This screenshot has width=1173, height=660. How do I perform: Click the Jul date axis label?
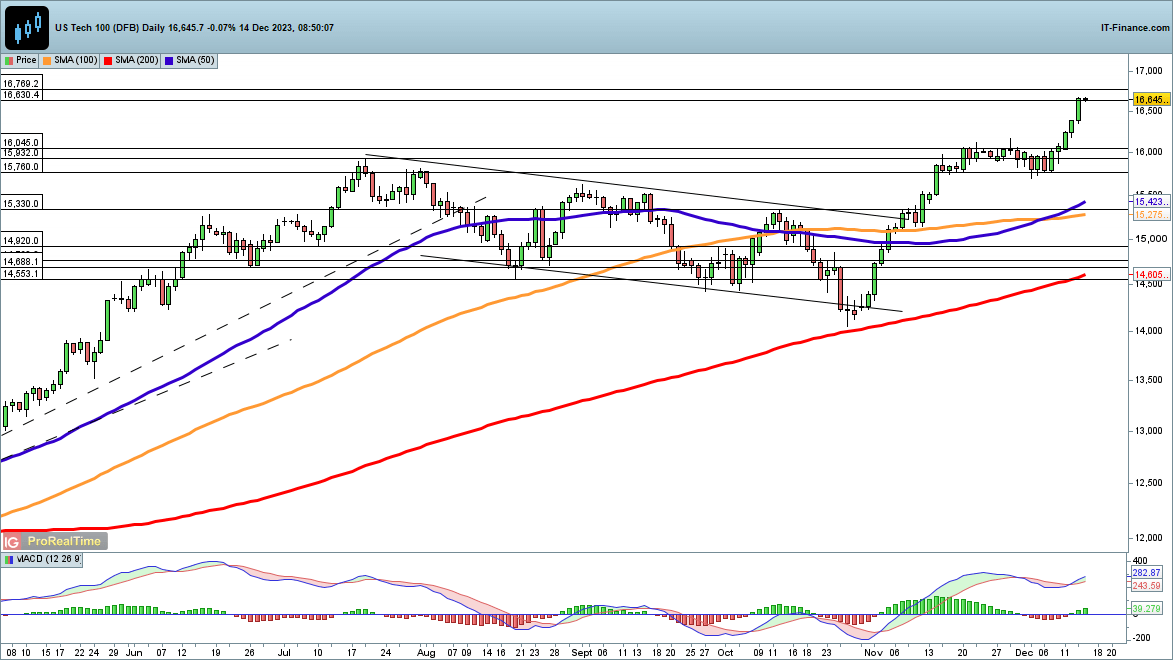coord(284,653)
